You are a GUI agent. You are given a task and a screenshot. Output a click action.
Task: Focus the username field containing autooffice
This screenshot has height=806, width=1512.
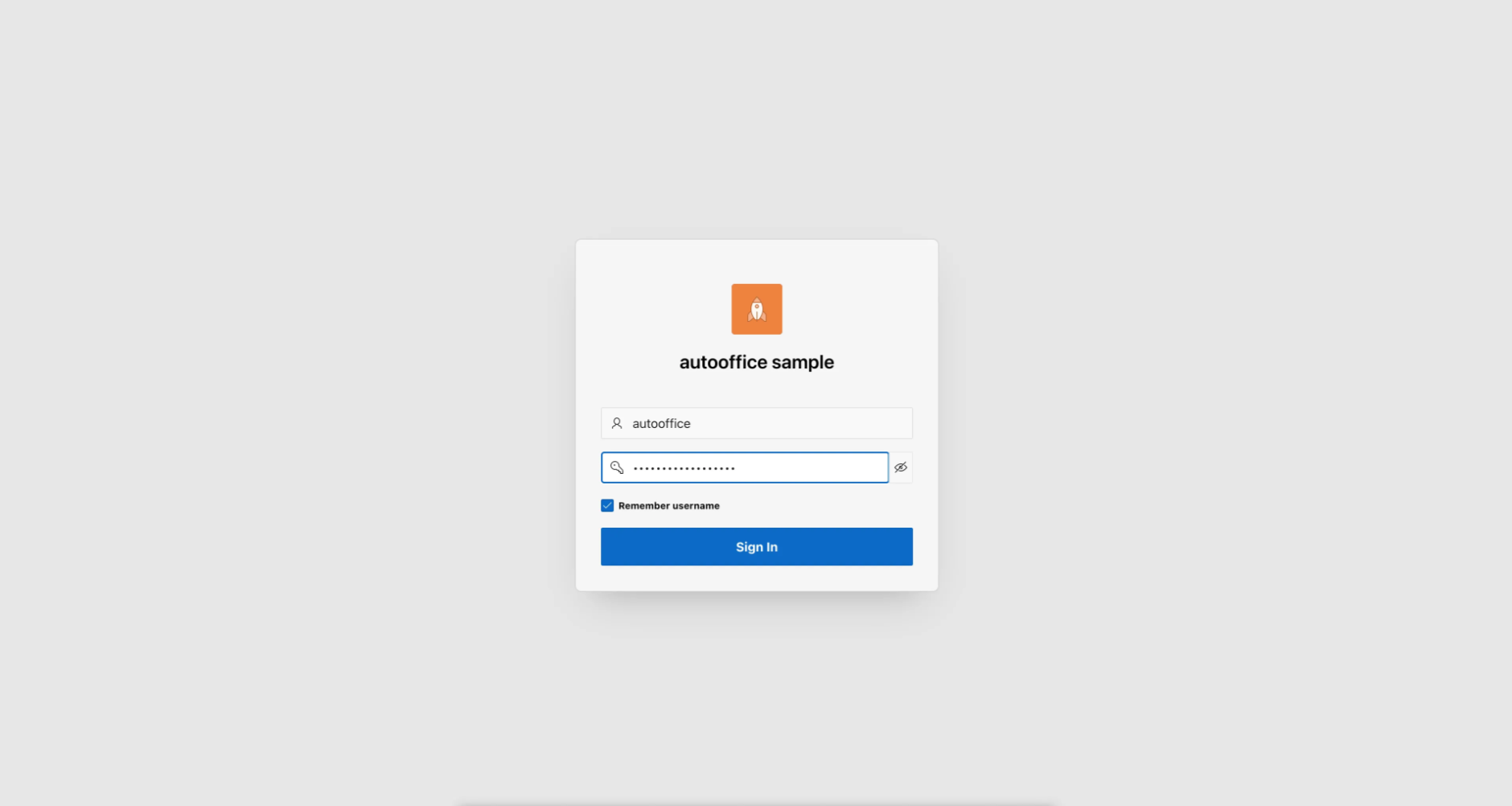(757, 423)
